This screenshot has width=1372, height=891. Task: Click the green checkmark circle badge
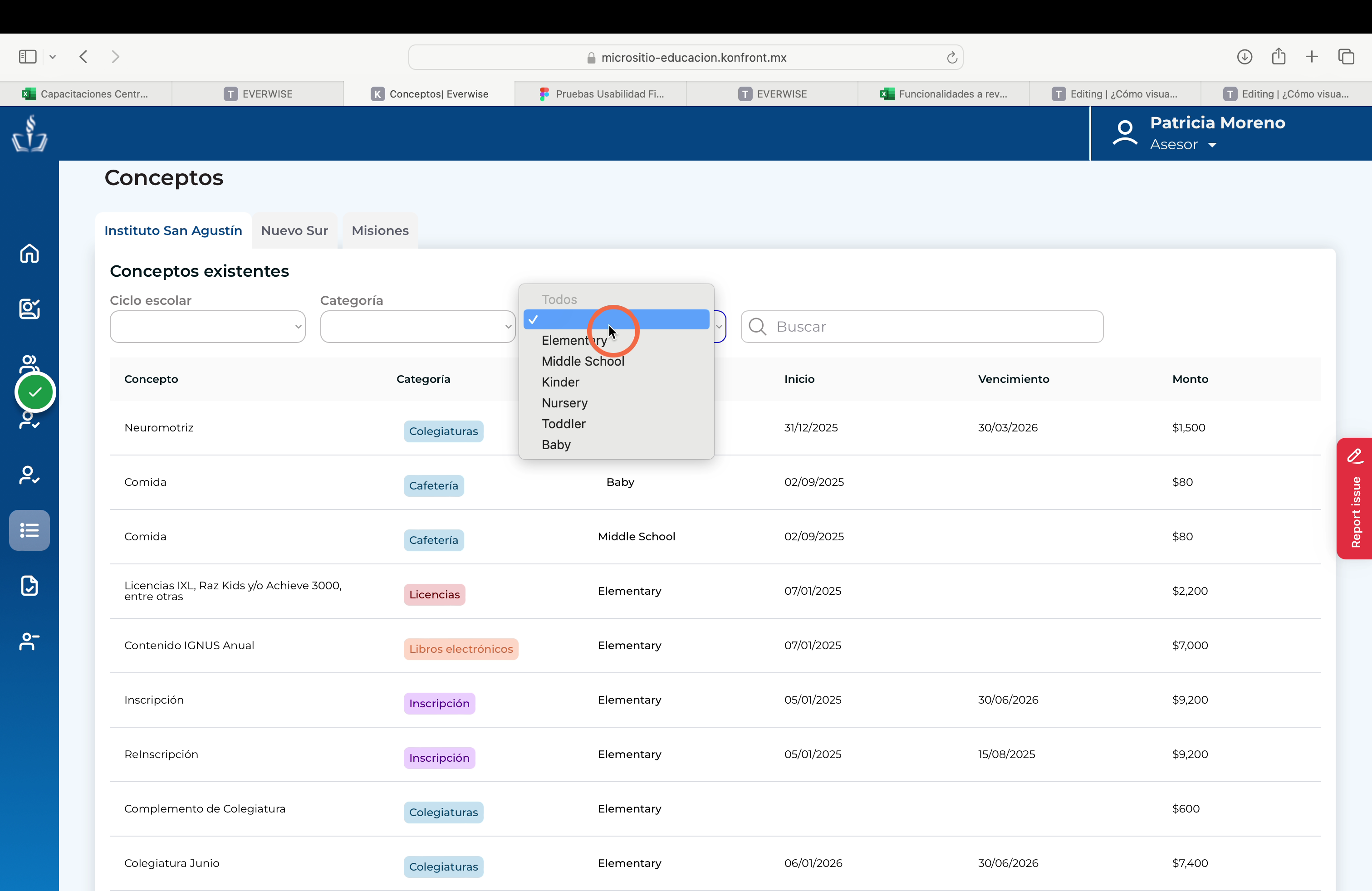click(35, 392)
